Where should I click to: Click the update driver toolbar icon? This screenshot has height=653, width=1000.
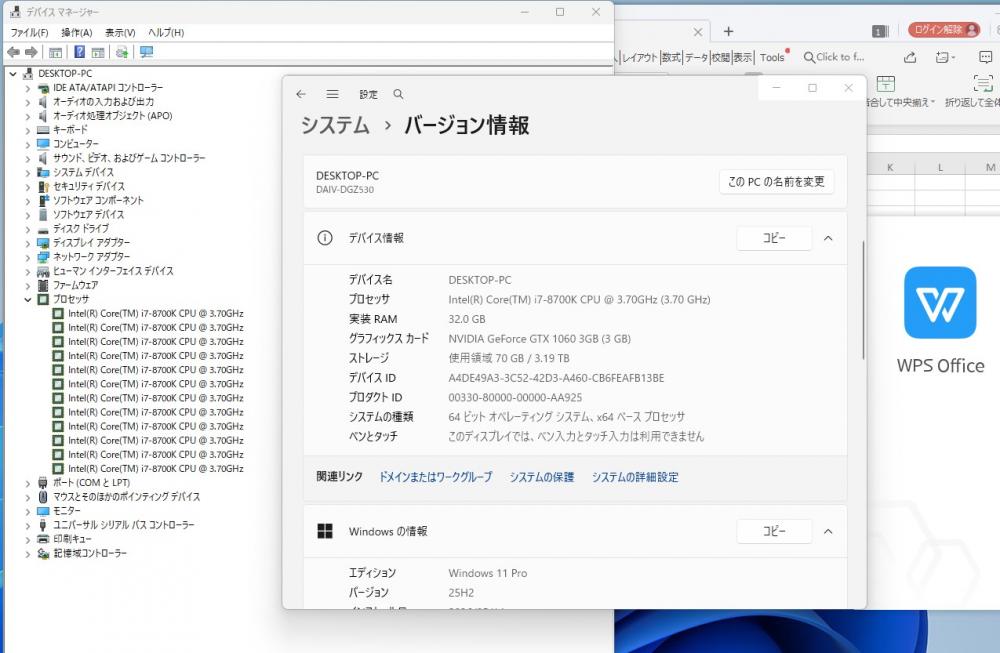pyautogui.click(x=122, y=52)
